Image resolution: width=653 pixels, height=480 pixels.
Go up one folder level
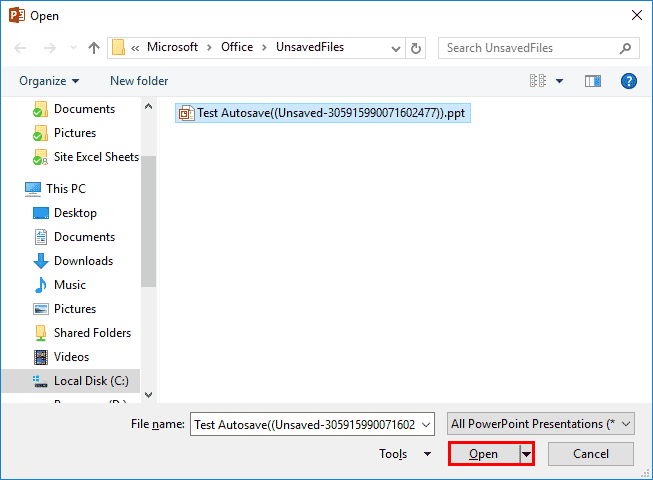(94, 48)
